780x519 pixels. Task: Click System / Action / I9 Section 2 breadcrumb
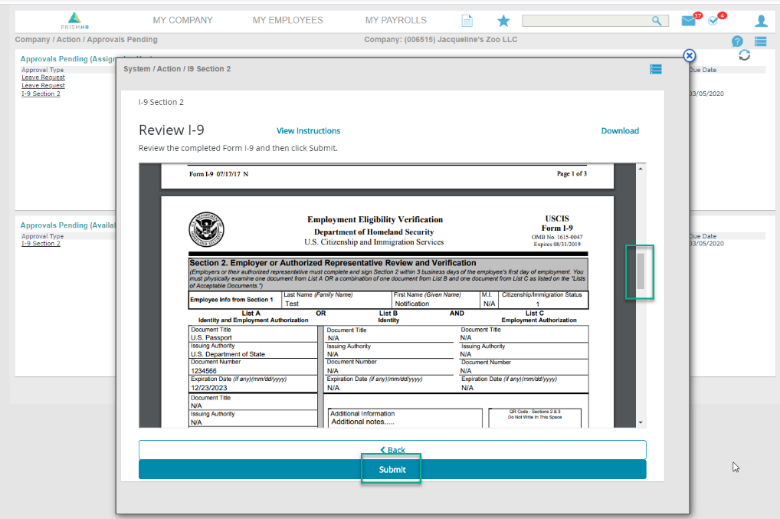point(177,69)
